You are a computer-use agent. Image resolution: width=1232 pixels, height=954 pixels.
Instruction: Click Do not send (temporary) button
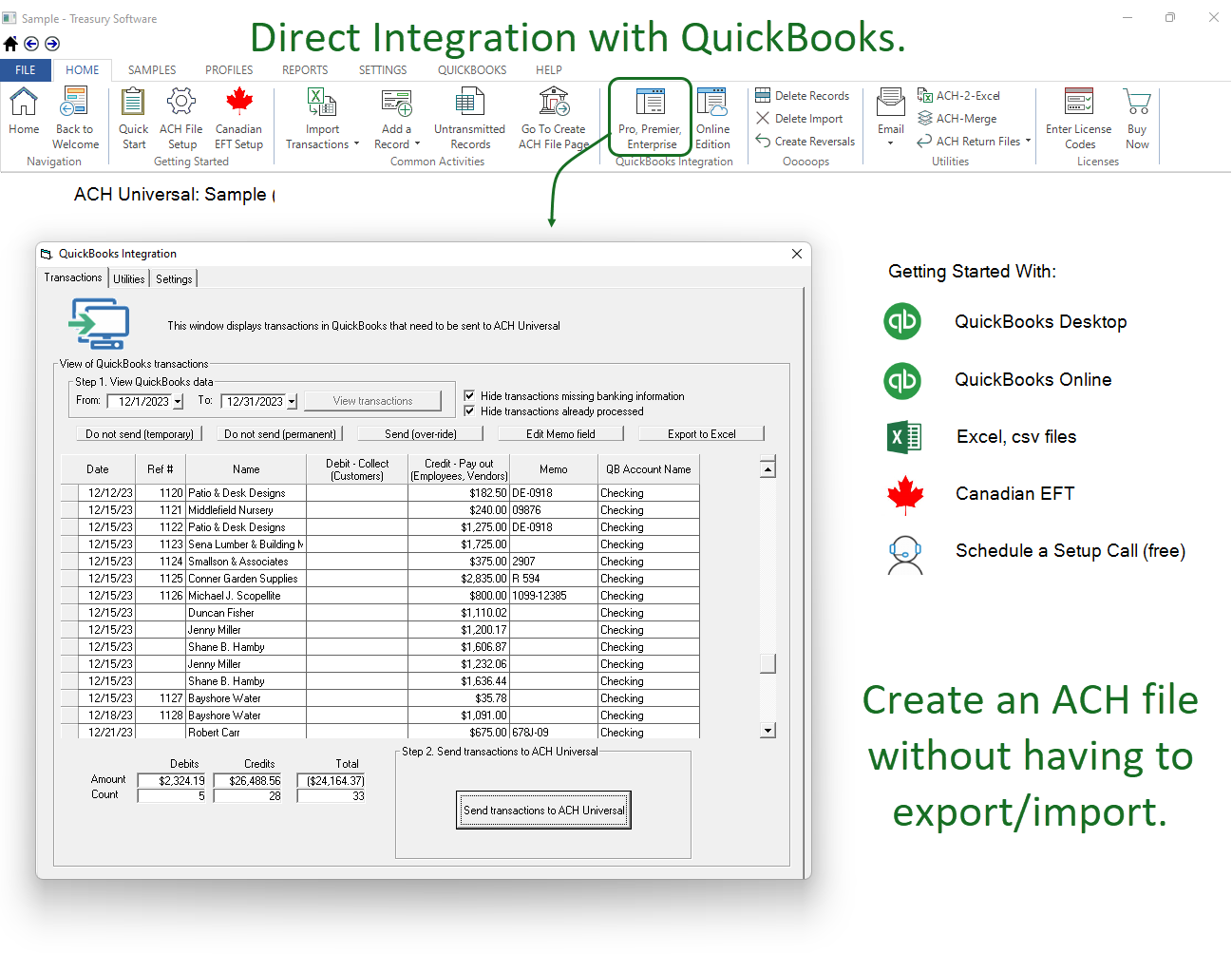tap(140, 434)
